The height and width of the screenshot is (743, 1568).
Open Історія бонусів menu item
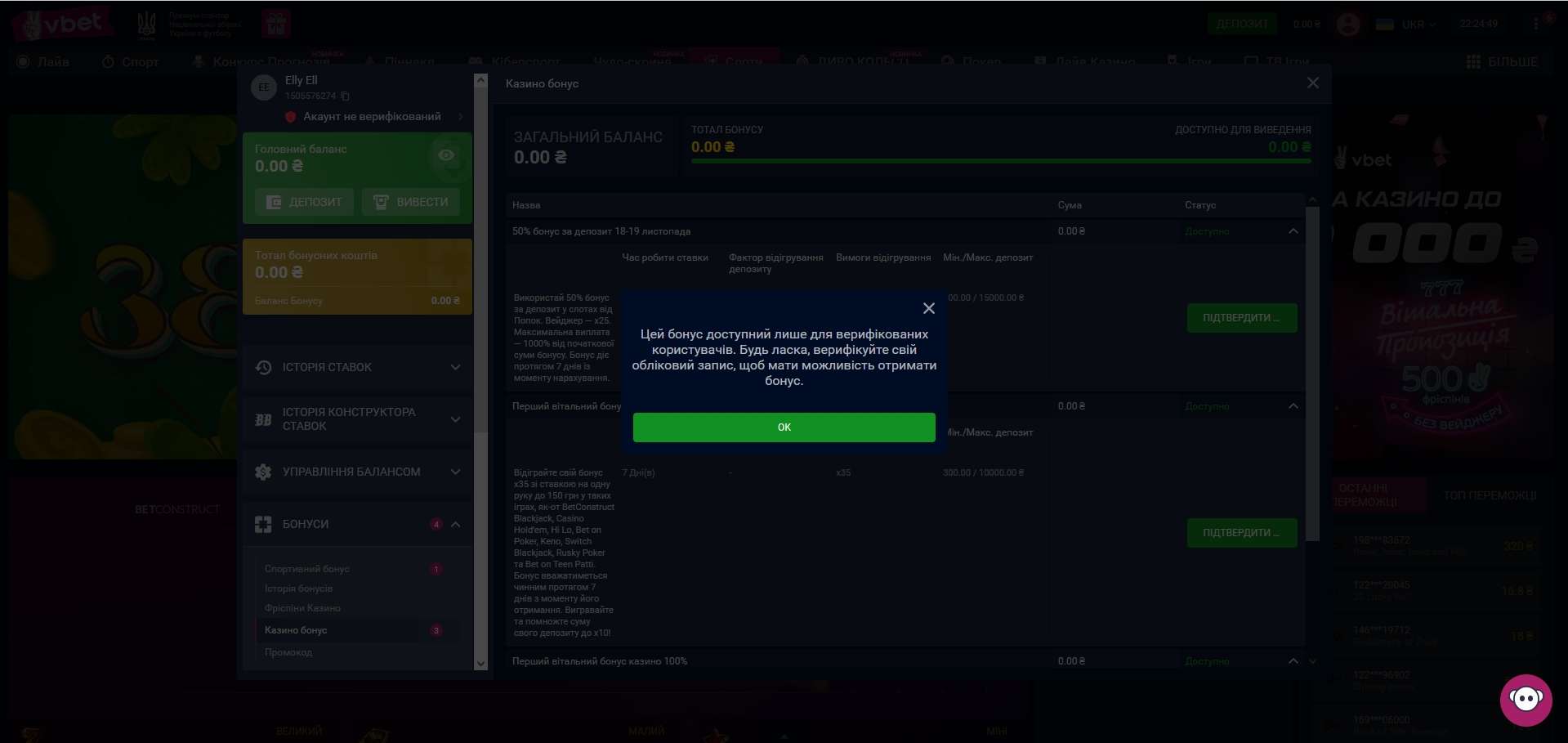pyautogui.click(x=298, y=589)
